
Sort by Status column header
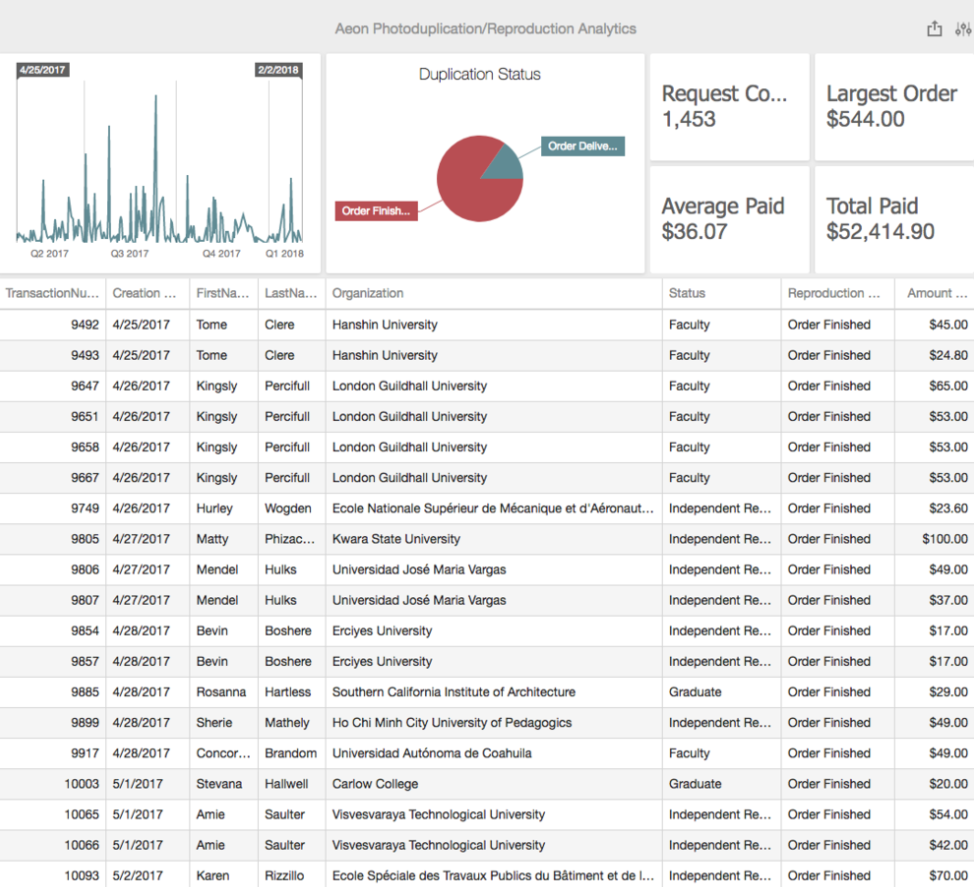tap(687, 293)
